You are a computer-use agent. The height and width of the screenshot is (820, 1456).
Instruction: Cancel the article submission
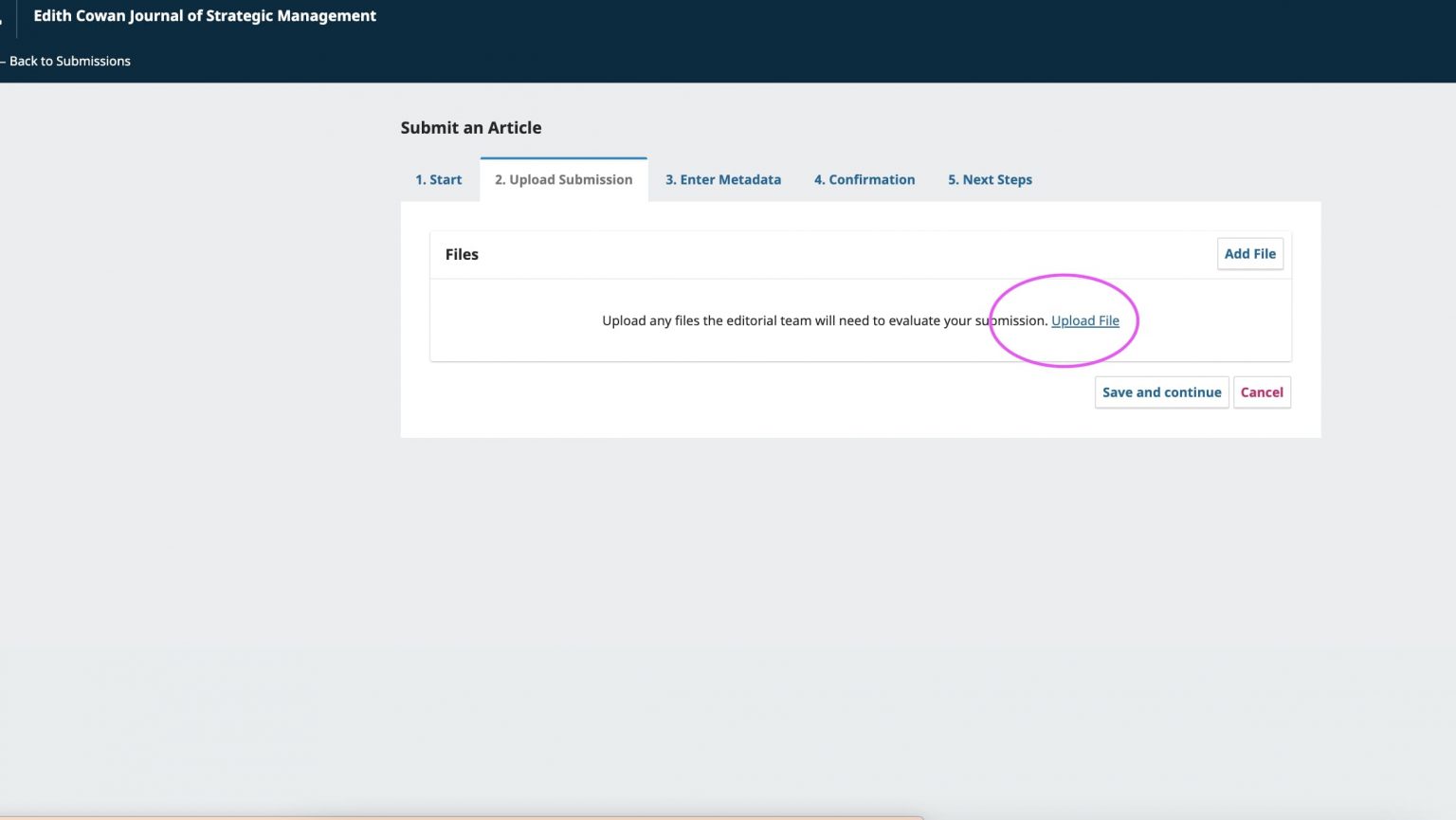(x=1262, y=392)
